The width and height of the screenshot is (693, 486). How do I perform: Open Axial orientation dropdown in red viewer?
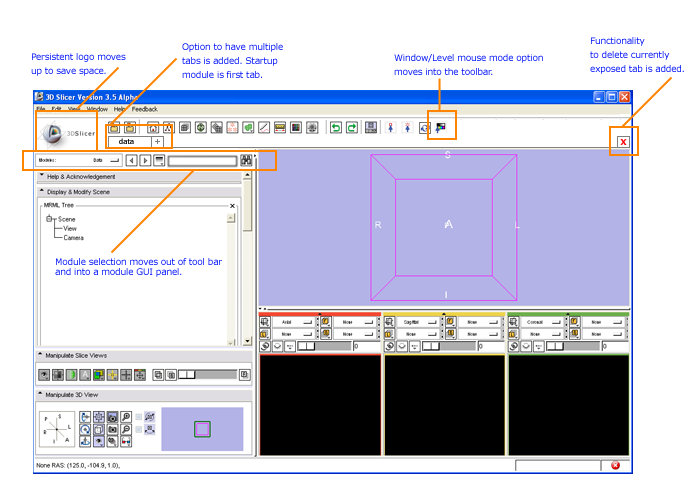point(293,322)
